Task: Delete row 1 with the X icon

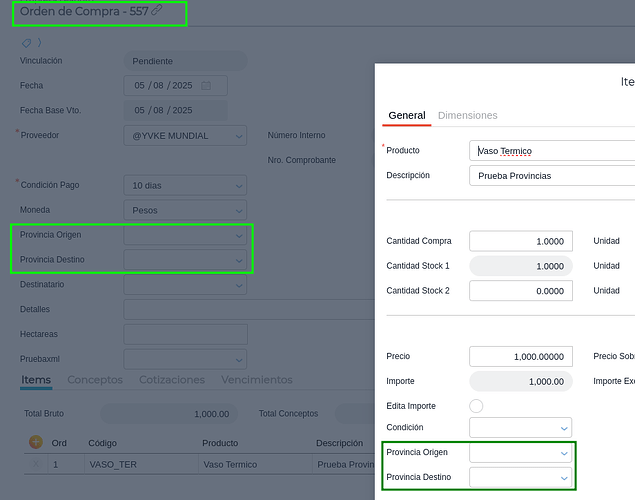Action: (x=36, y=465)
